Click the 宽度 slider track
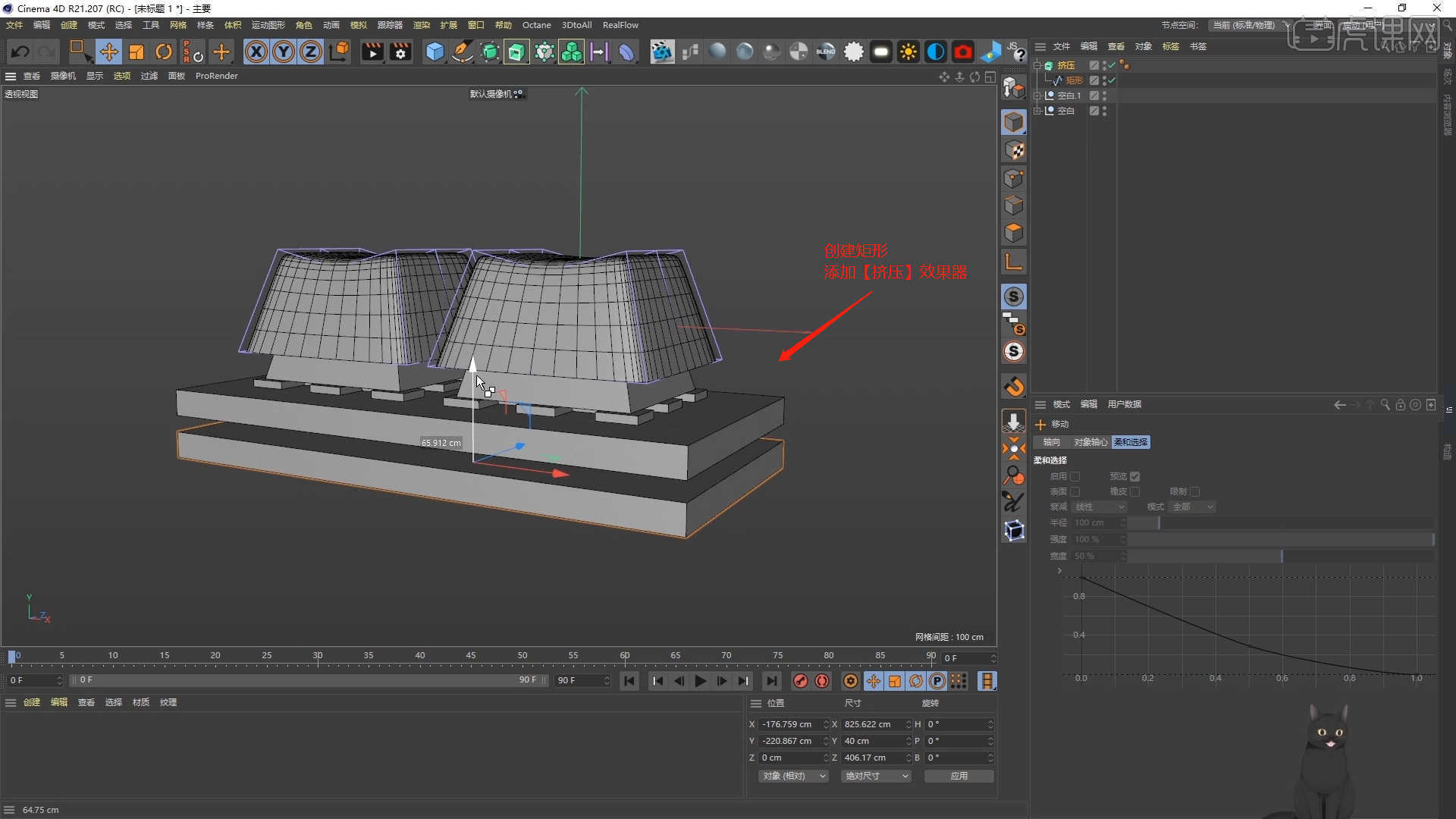 (x=1281, y=556)
